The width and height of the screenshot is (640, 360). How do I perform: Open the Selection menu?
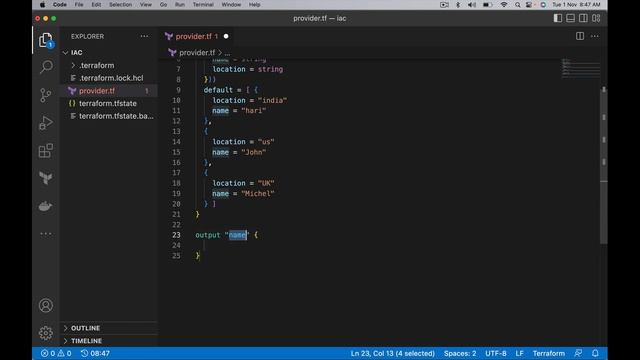[120, 4]
